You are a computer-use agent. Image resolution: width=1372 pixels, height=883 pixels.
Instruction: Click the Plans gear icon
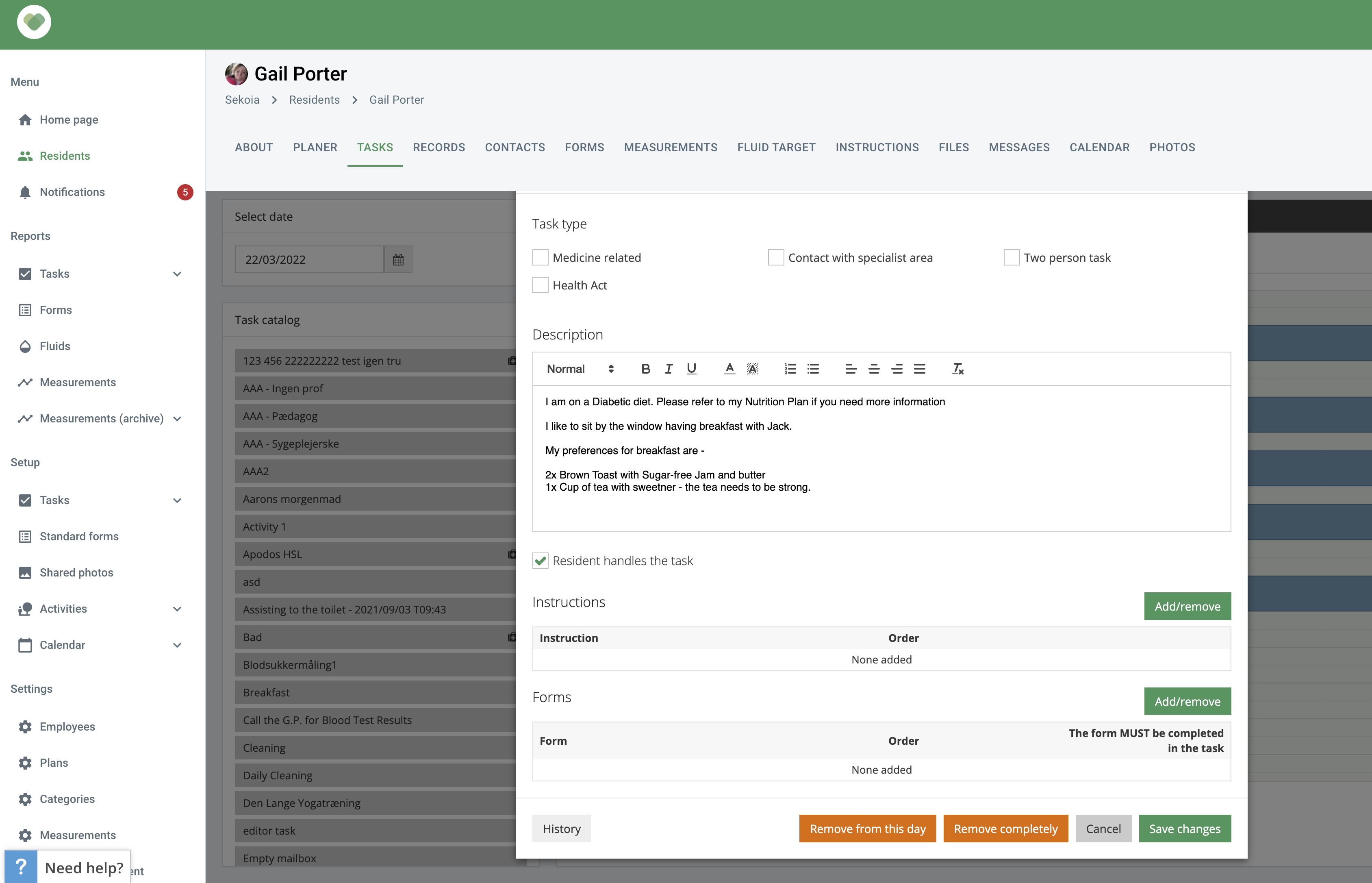(x=25, y=763)
